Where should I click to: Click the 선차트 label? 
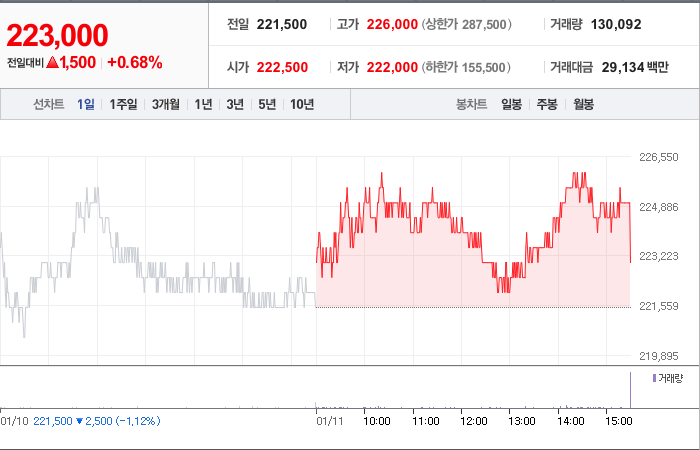click(49, 104)
